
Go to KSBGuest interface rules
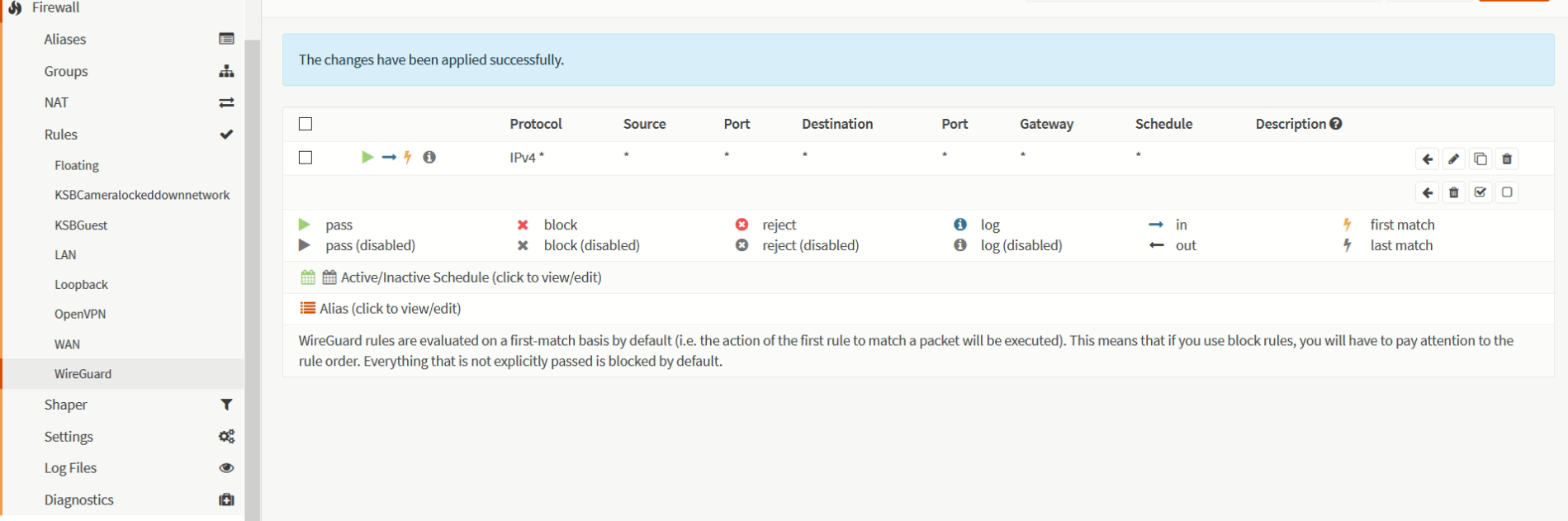point(81,225)
